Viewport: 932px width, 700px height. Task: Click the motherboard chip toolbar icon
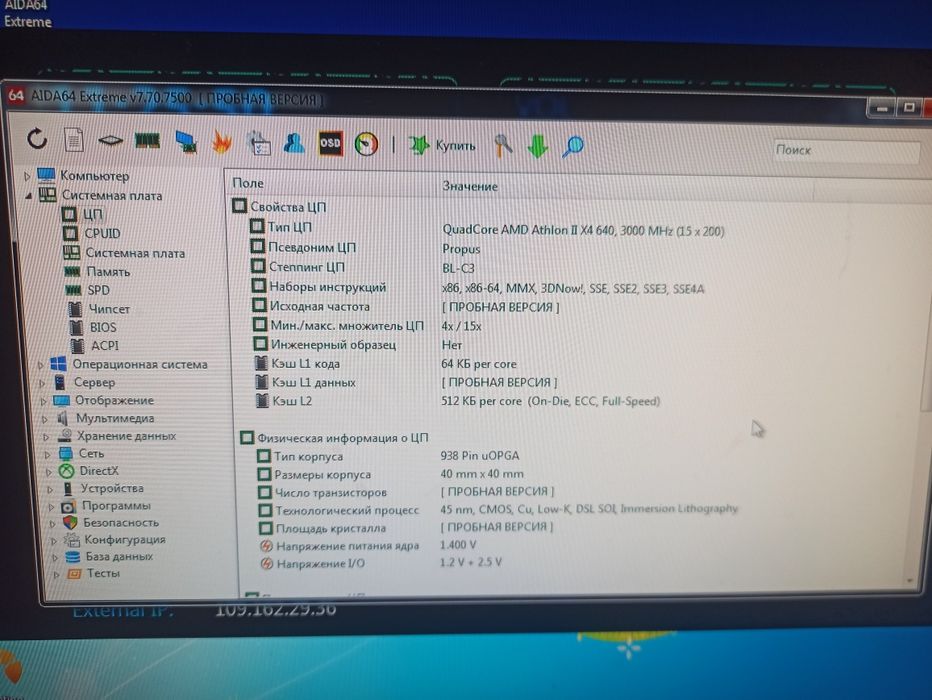coord(111,140)
